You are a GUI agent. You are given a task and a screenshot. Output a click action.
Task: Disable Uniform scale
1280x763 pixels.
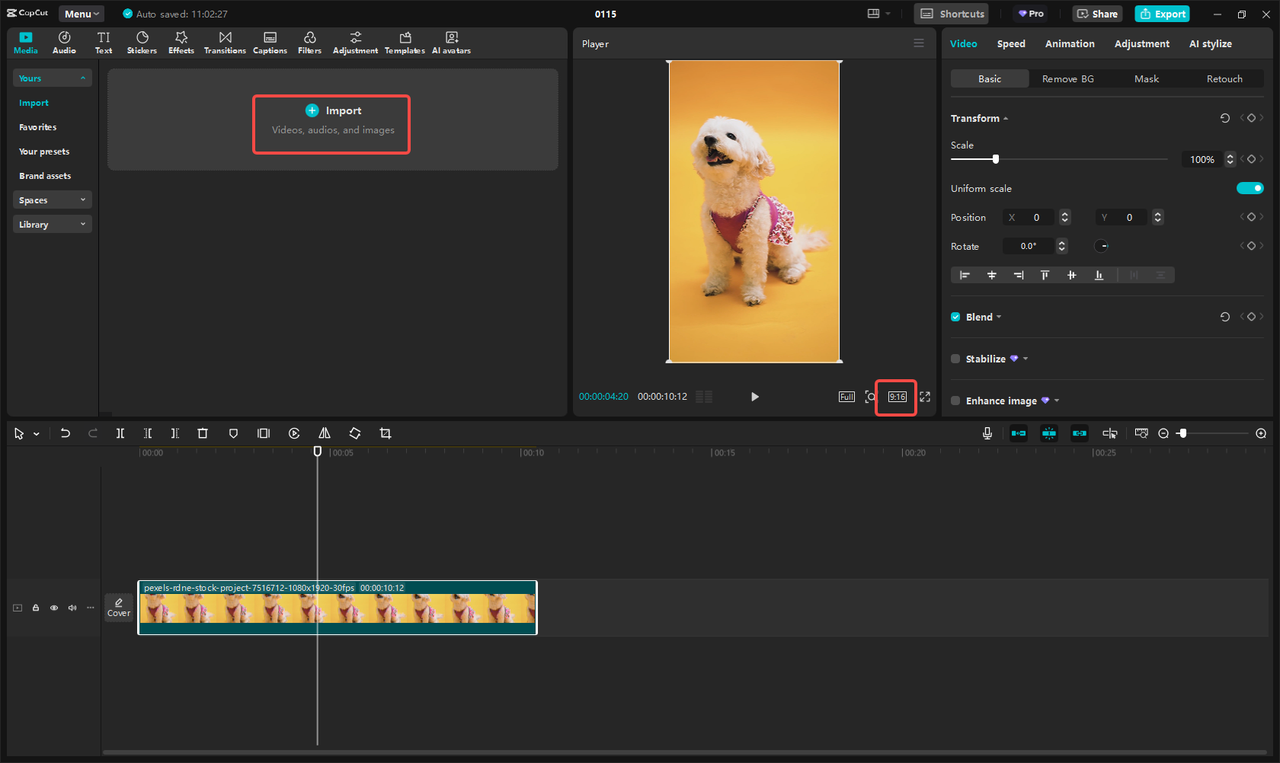1250,188
